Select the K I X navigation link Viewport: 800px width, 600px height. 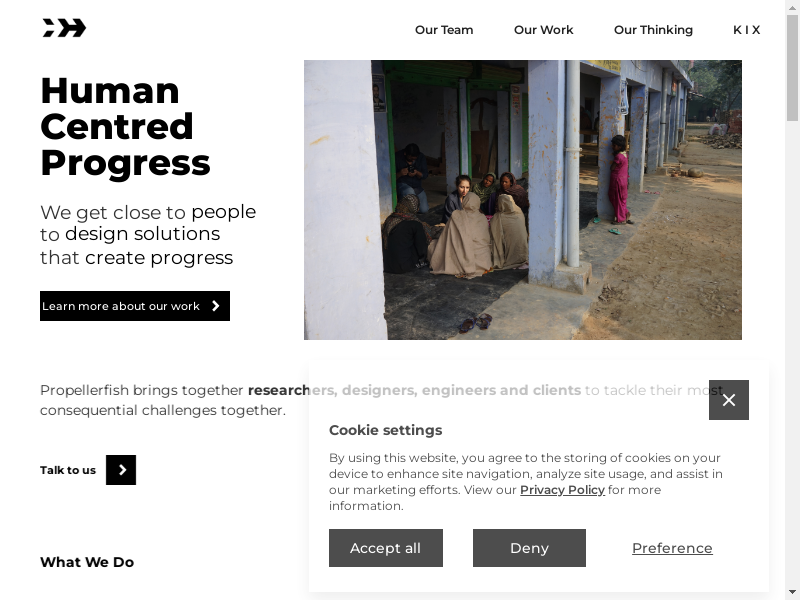746,30
